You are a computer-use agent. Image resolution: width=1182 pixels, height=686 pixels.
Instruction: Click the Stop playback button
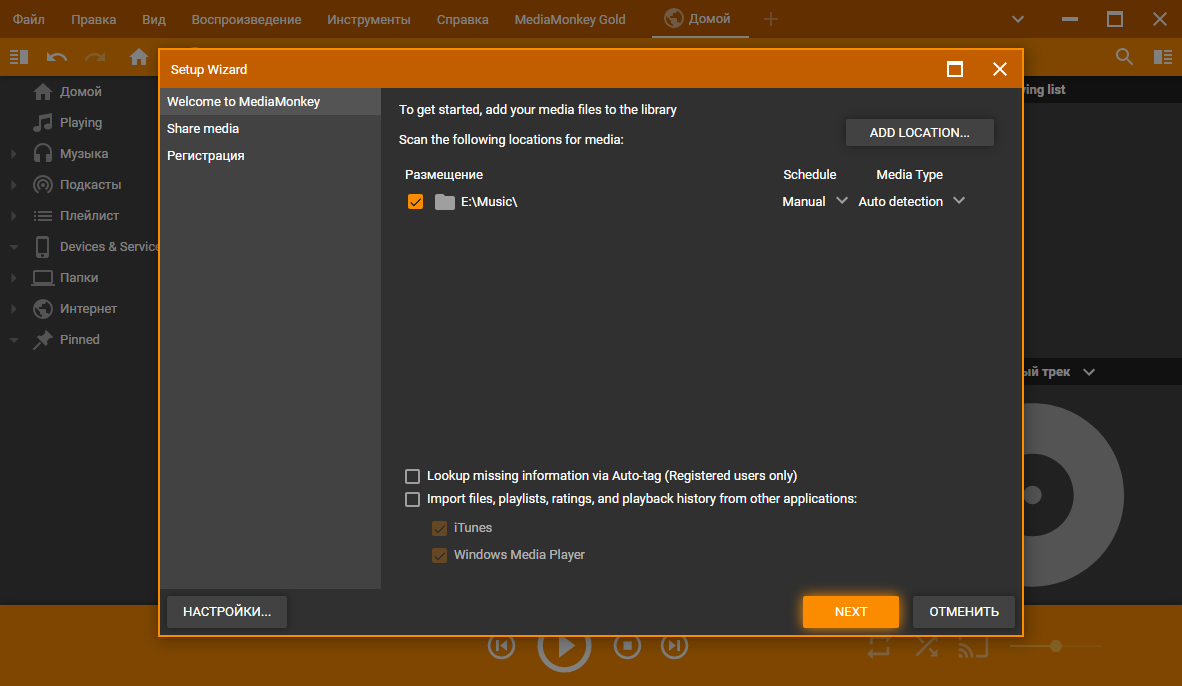(627, 646)
